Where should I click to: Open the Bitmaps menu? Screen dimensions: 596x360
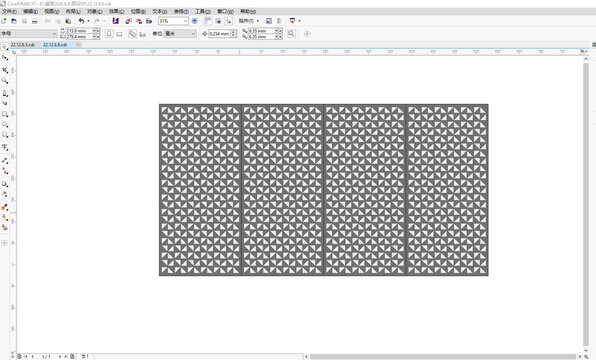138,12
